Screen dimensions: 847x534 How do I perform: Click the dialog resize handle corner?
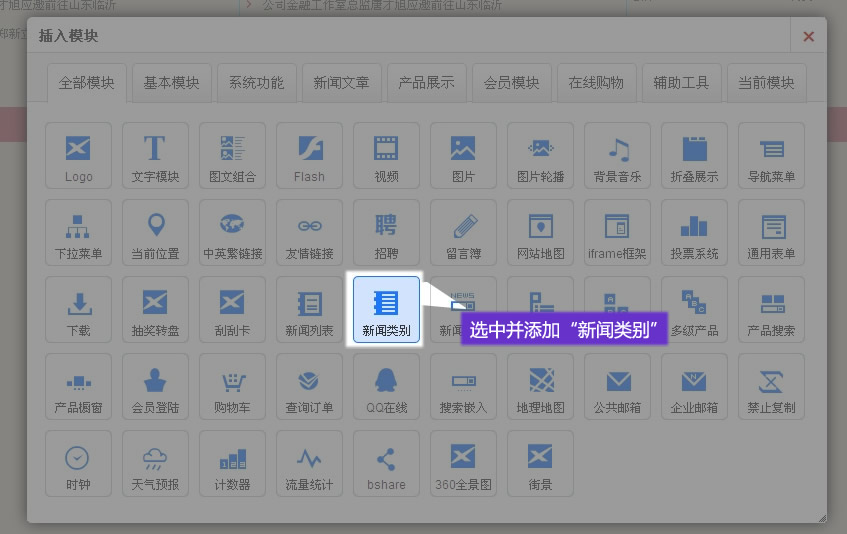coord(821,517)
